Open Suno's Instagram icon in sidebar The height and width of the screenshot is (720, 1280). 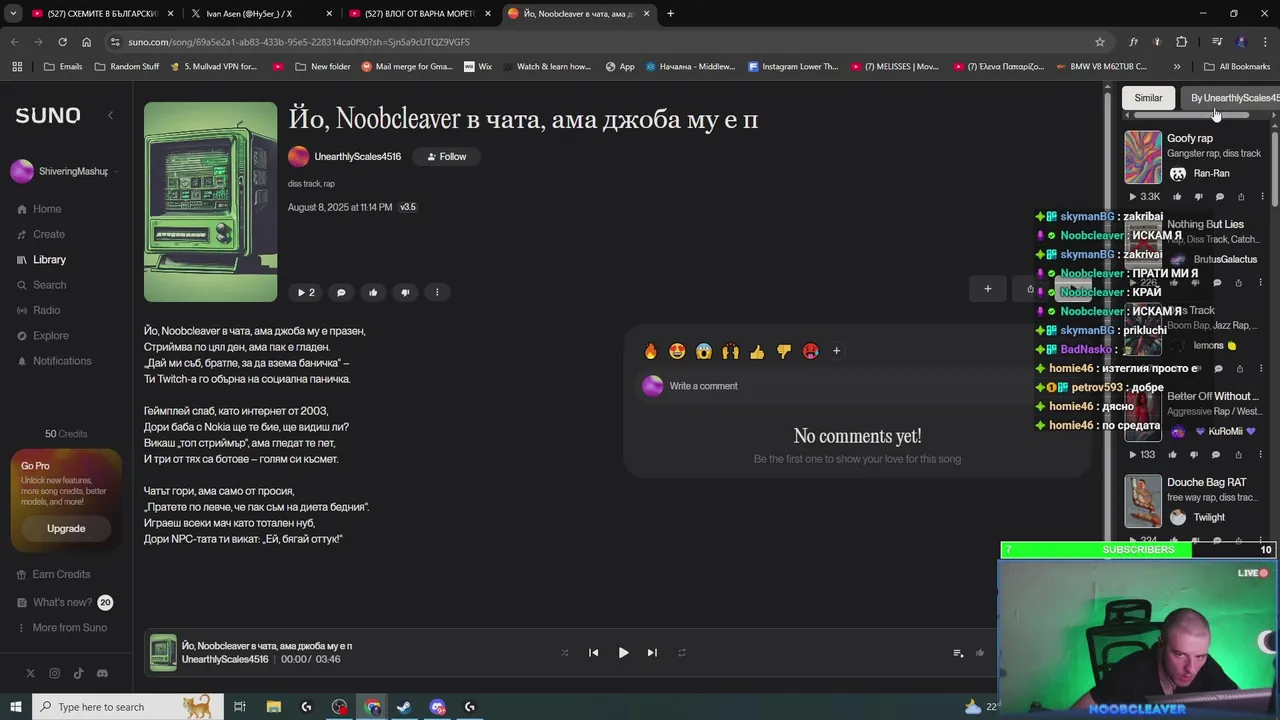(54, 674)
